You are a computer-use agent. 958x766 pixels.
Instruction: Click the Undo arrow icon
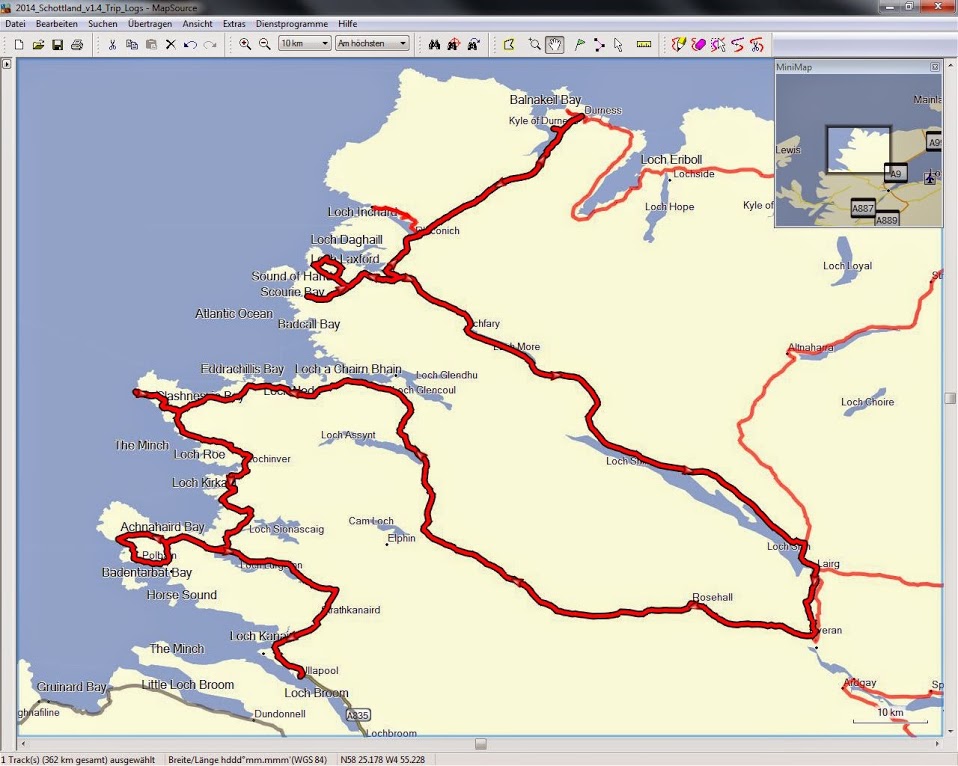[x=190, y=44]
